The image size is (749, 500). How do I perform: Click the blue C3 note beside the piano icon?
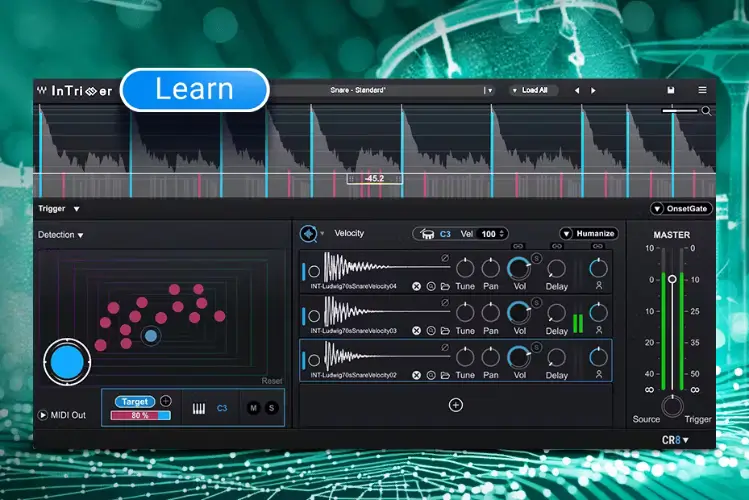coord(222,408)
